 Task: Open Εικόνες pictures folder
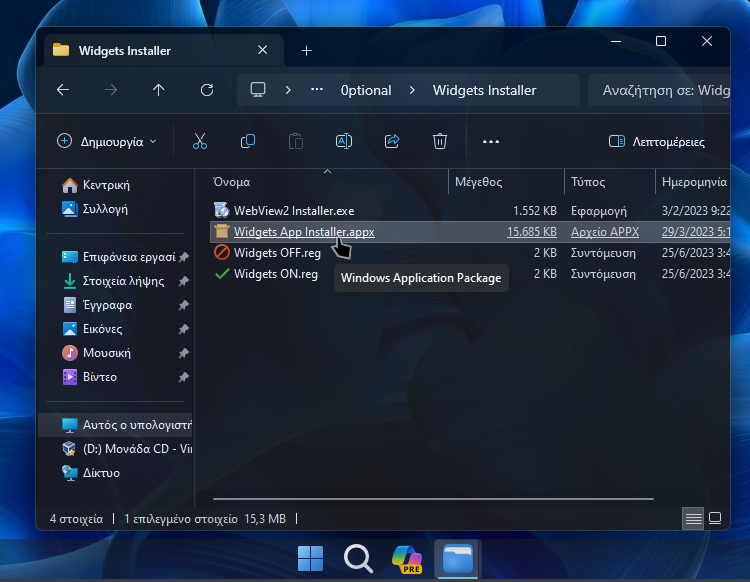(x=102, y=329)
